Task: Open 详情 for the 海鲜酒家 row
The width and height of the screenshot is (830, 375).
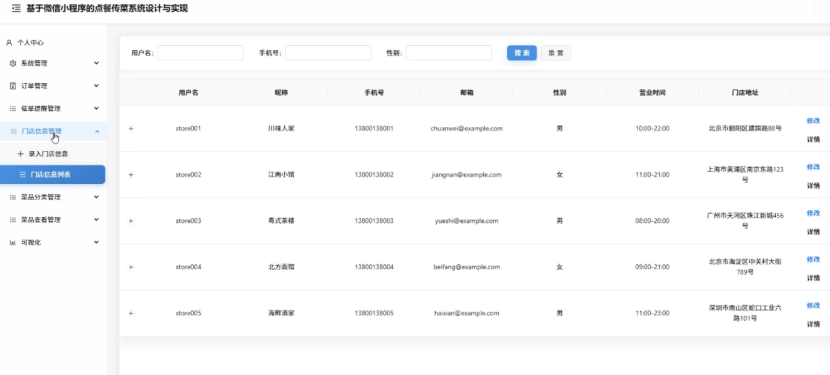Action: click(813, 324)
